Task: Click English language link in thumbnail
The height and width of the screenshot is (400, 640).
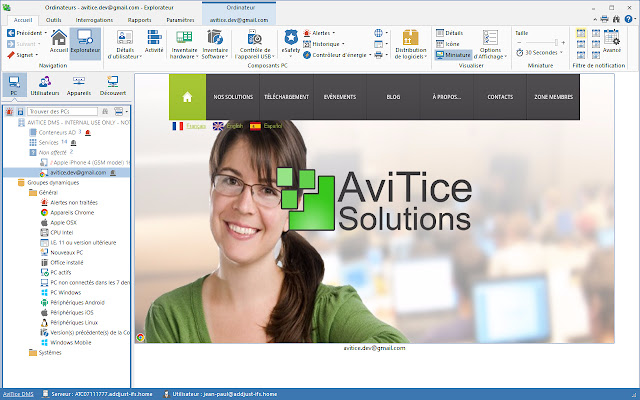Action: coord(235,126)
